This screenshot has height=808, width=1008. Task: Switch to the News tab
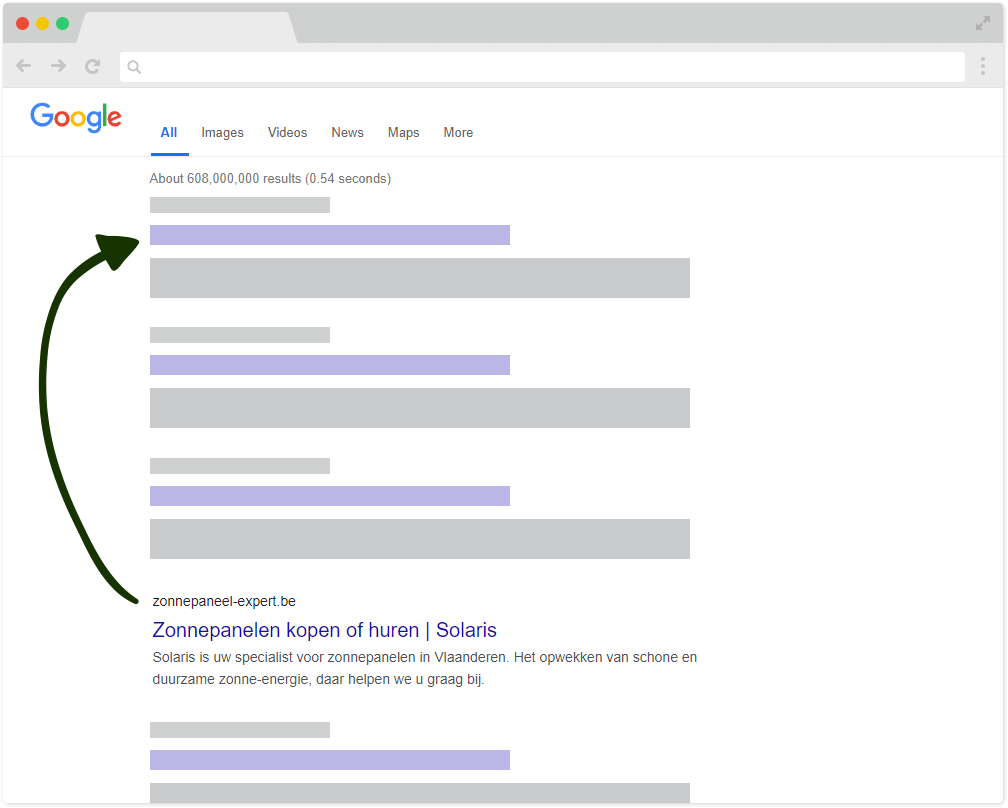[x=347, y=132]
